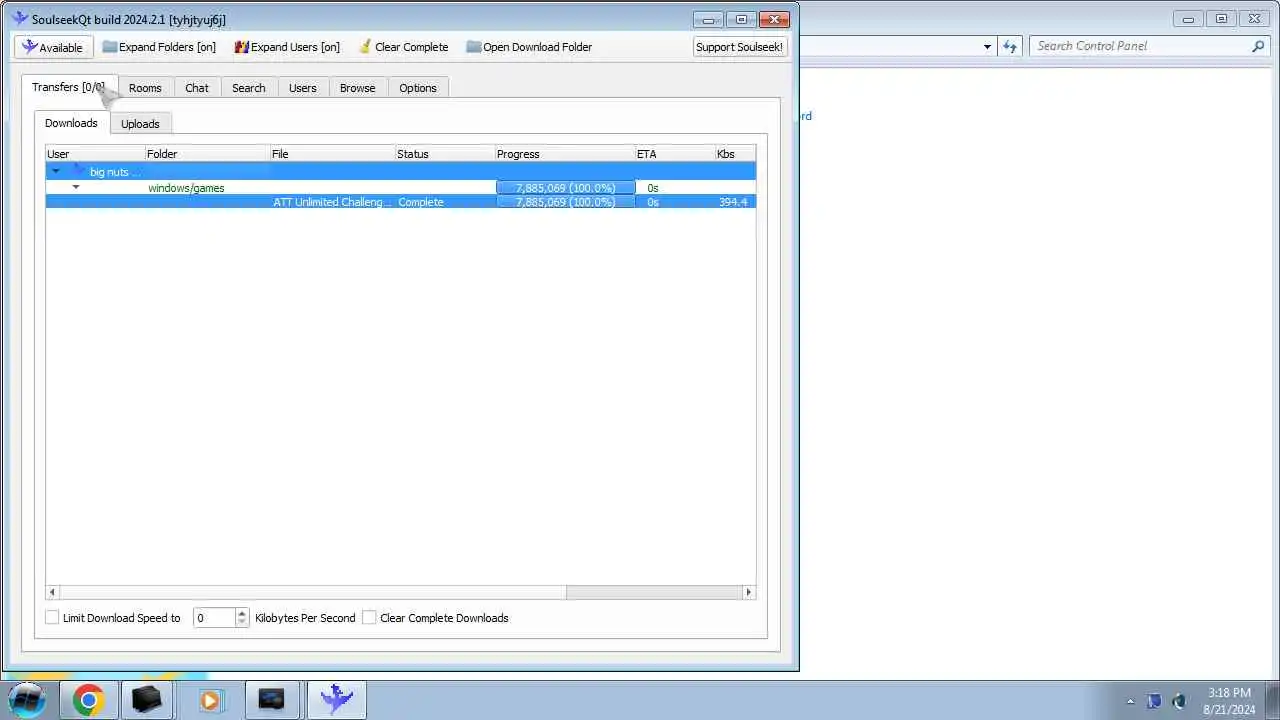Sort by File column header

333,154
